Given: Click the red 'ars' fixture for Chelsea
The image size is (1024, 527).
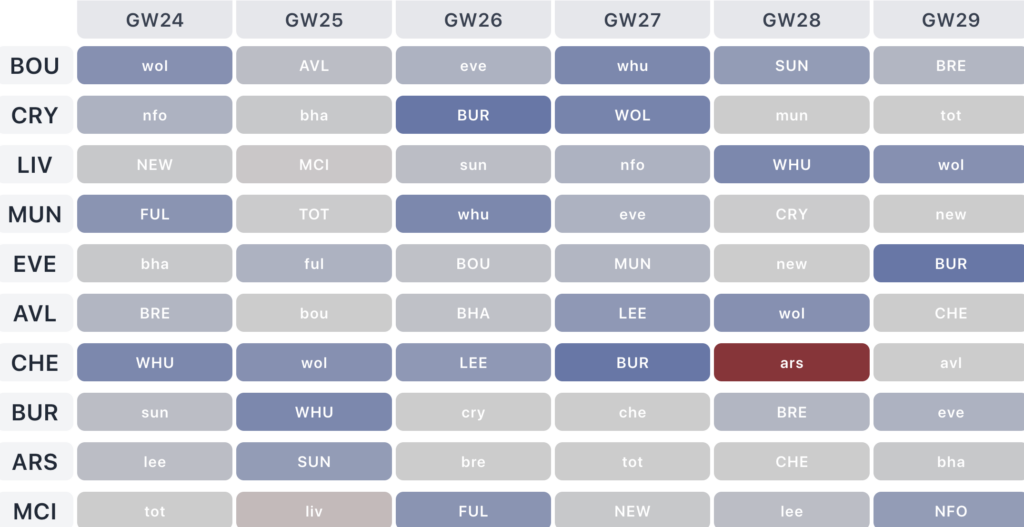Looking at the screenshot, I should [791, 363].
